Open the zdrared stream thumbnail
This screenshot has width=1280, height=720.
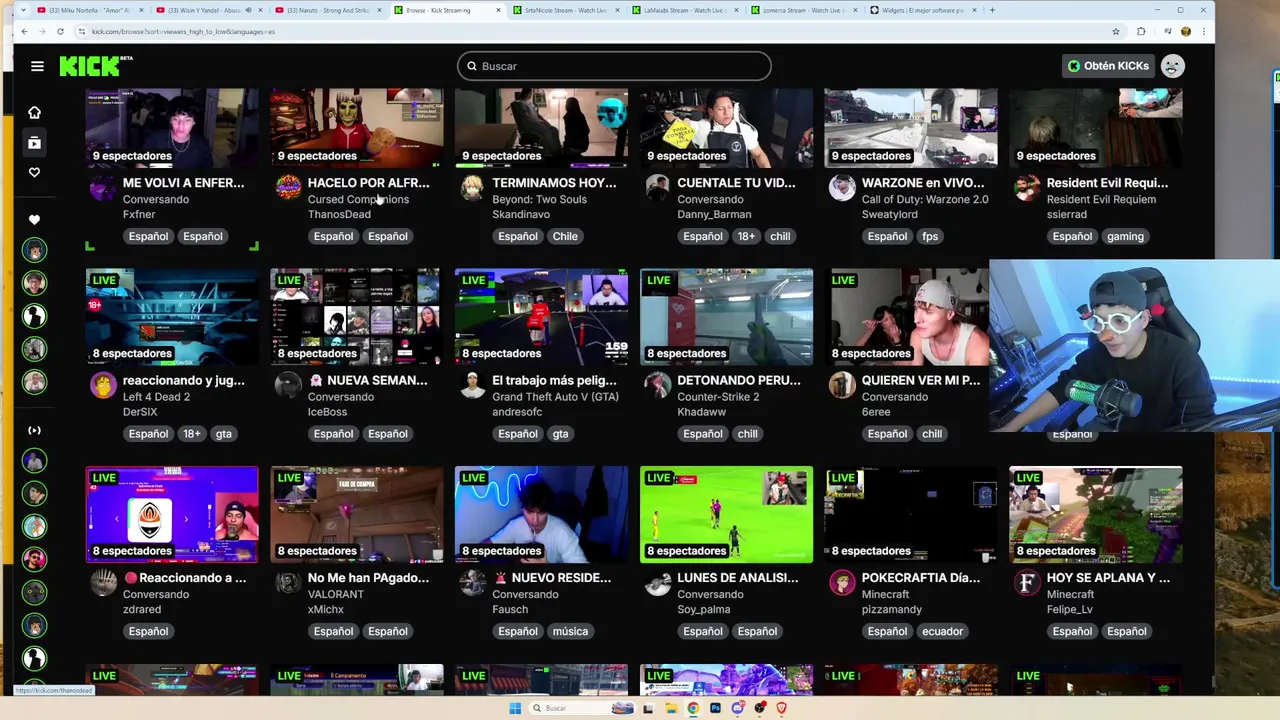pos(172,514)
